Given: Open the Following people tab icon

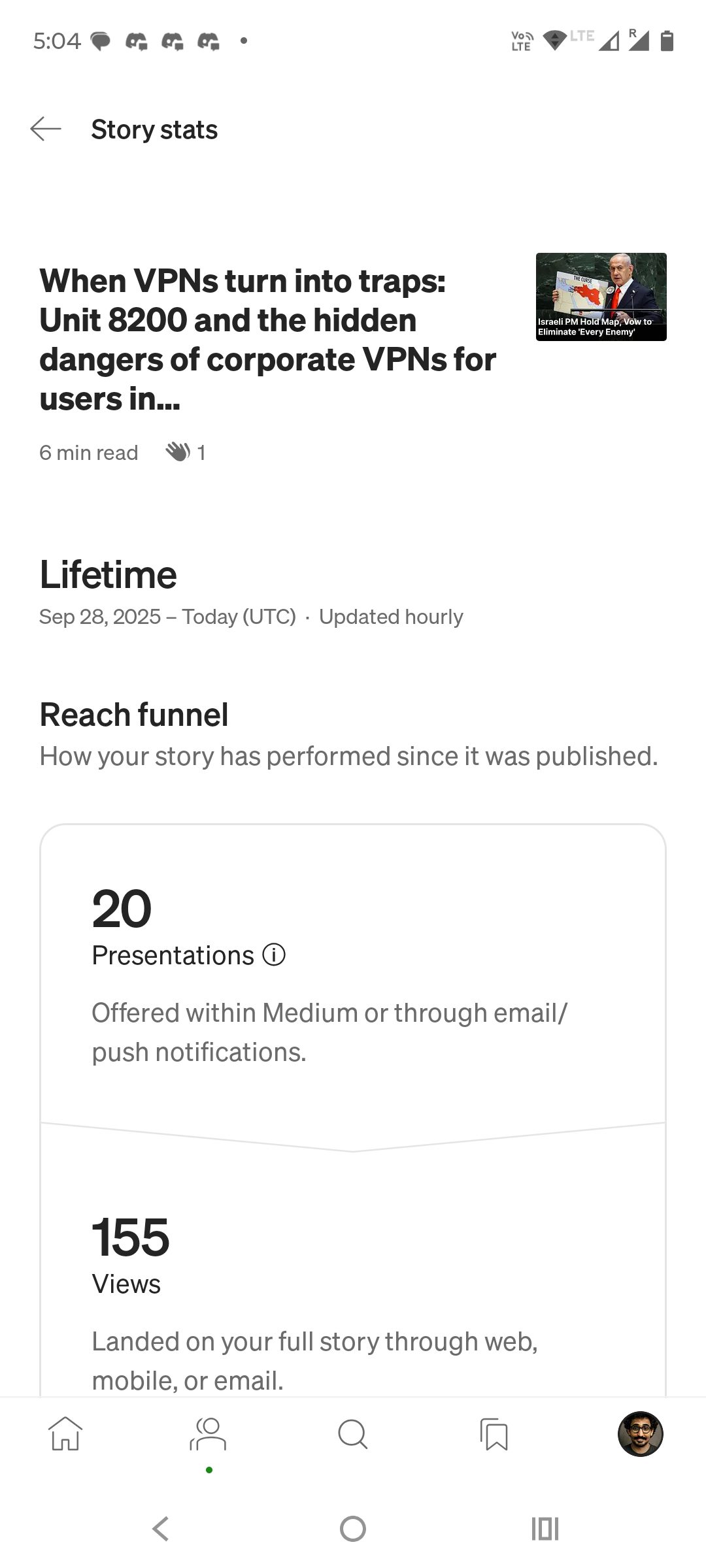Looking at the screenshot, I should (x=209, y=1434).
